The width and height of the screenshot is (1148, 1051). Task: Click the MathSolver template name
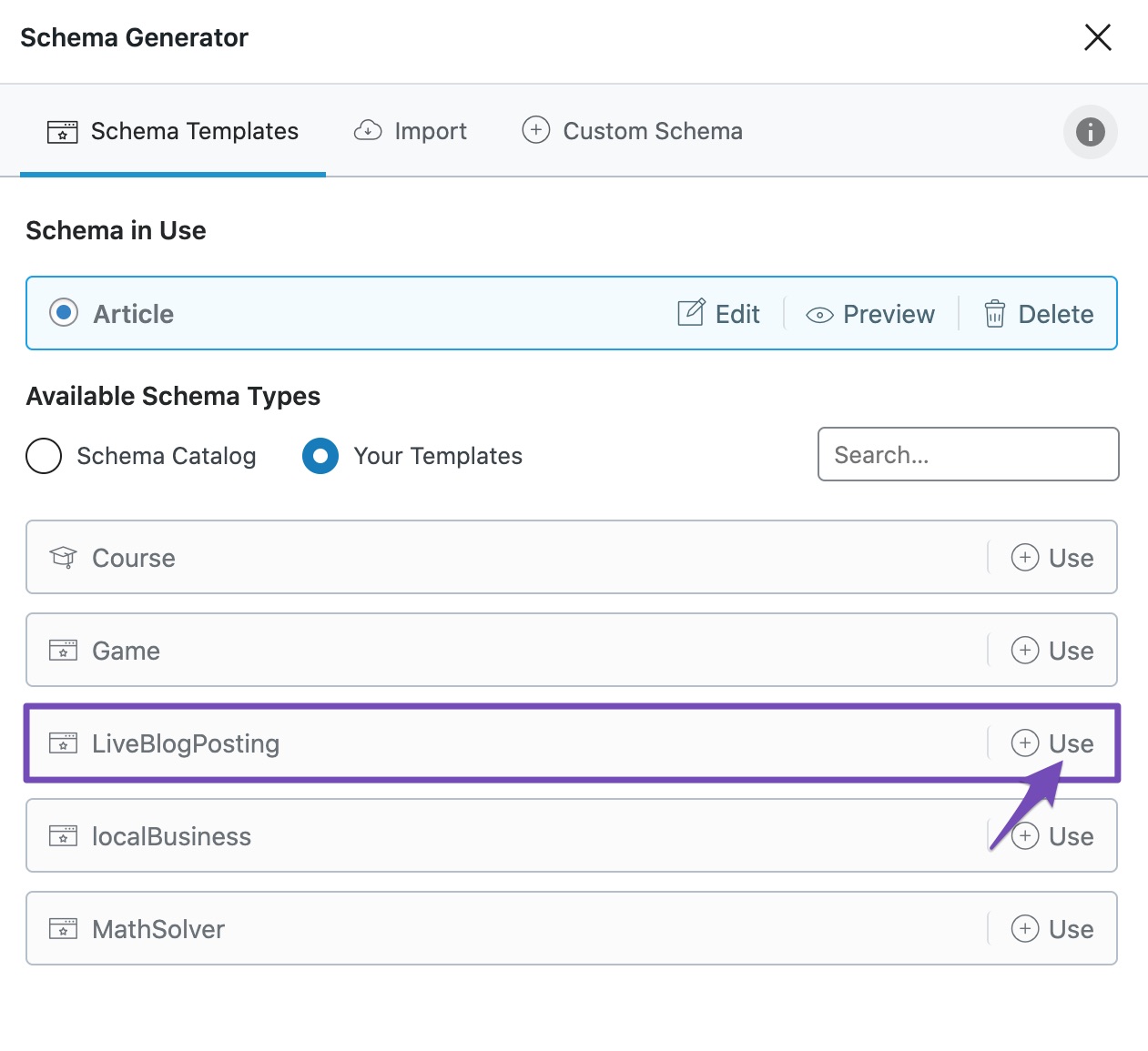[158, 929]
